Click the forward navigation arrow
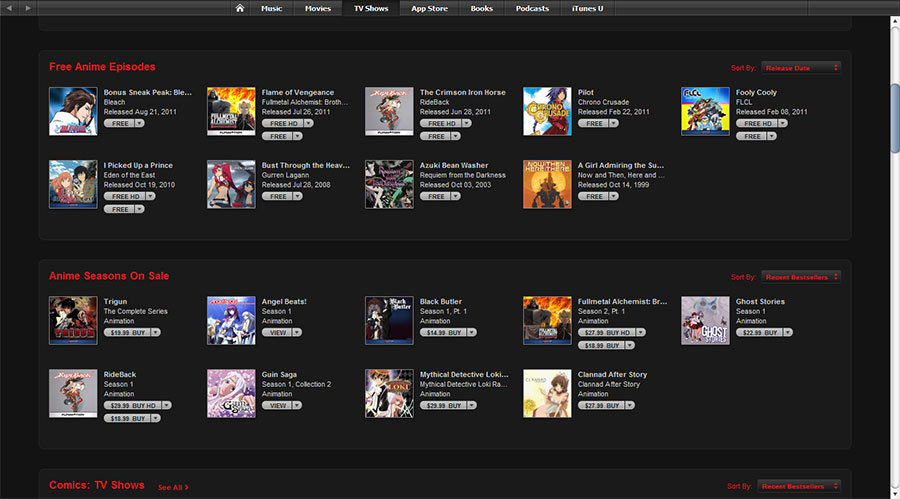Screen dimensions: 900x499 coord(28,8)
